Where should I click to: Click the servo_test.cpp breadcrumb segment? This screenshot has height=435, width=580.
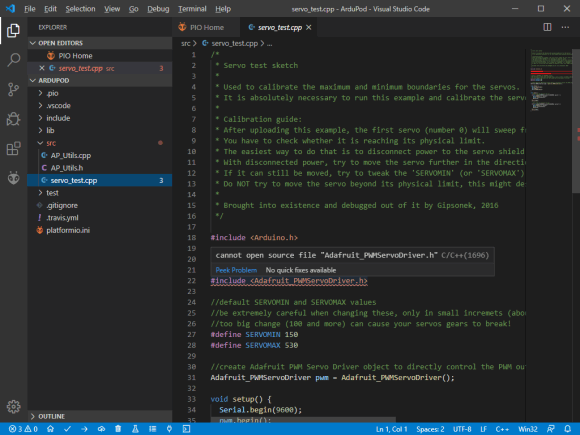[x=230, y=44]
